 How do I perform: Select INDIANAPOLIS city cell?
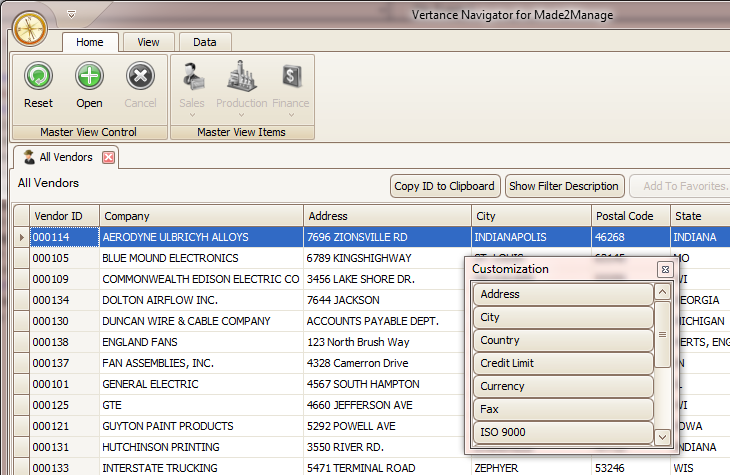tap(531, 237)
